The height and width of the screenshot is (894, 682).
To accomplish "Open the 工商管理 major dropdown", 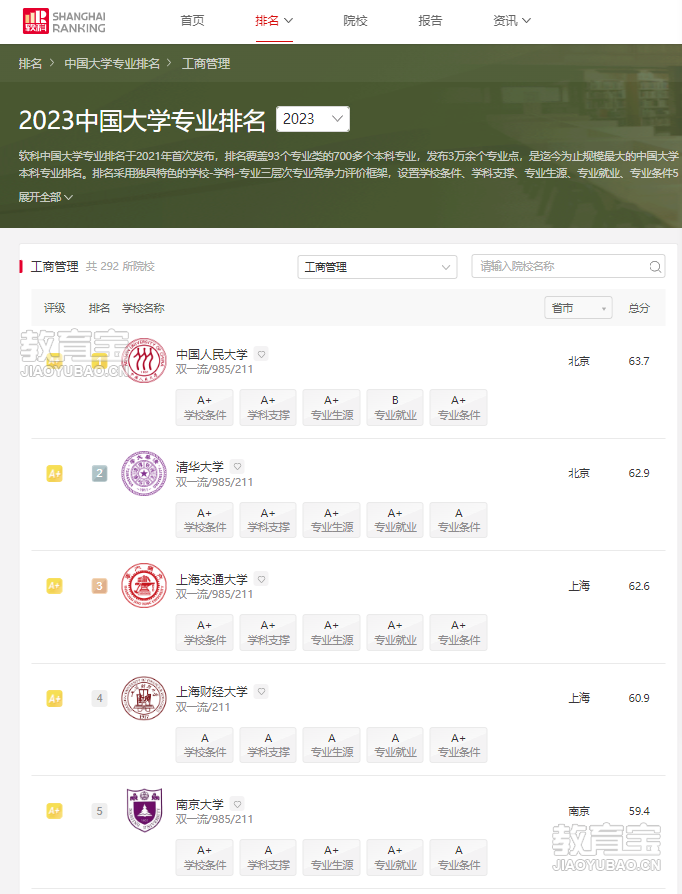I will click(x=377, y=267).
